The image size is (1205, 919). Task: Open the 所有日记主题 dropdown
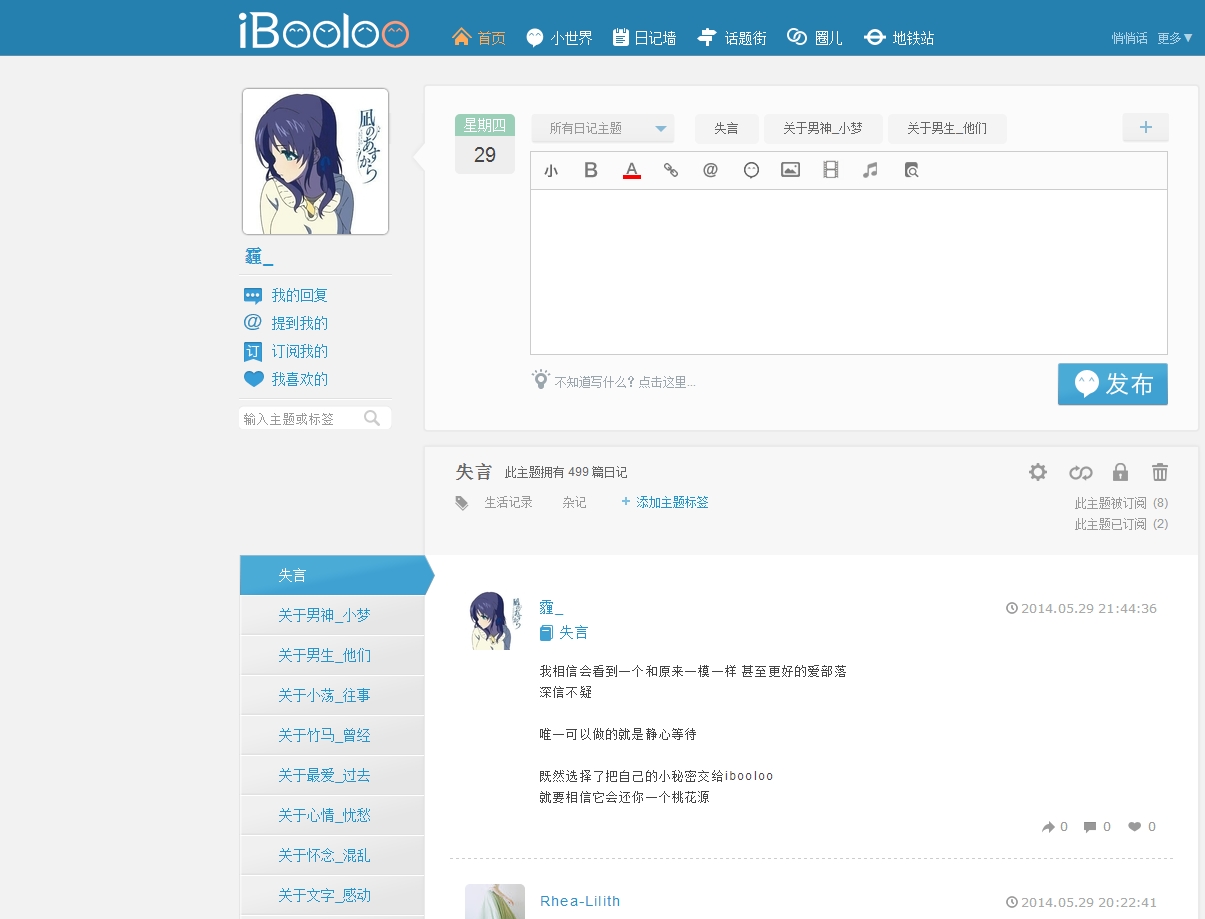coord(603,128)
